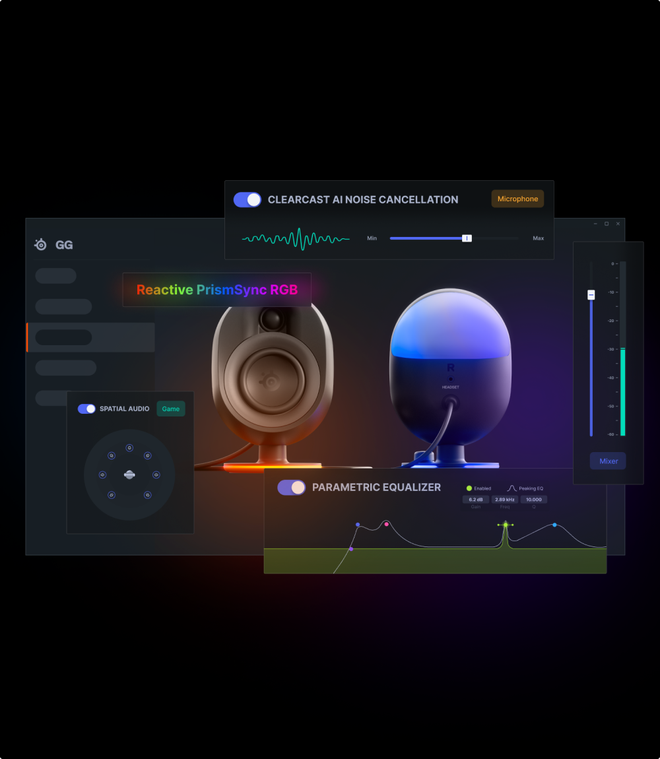
Task: Turn off the Parametric Equalizer toggle
Action: pyautogui.click(x=292, y=487)
